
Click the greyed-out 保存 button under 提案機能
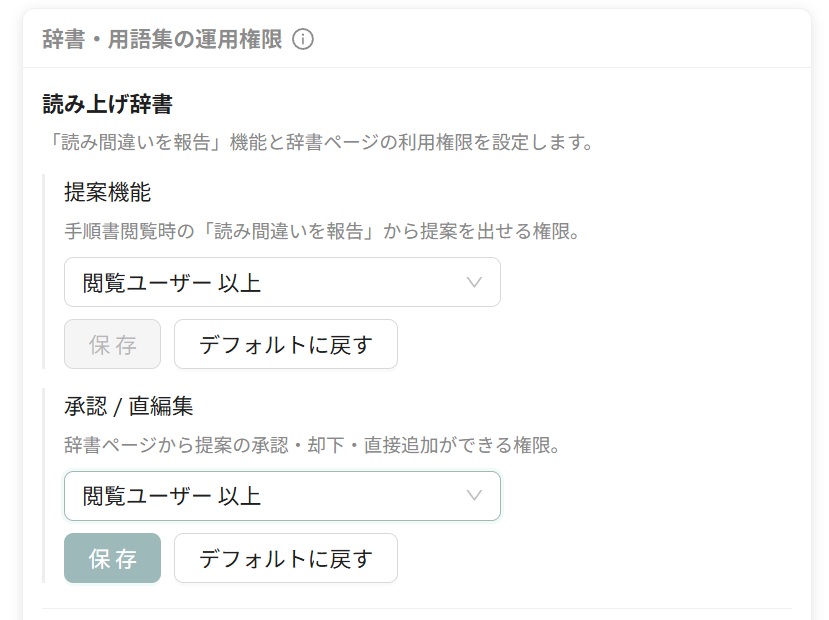[113, 344]
